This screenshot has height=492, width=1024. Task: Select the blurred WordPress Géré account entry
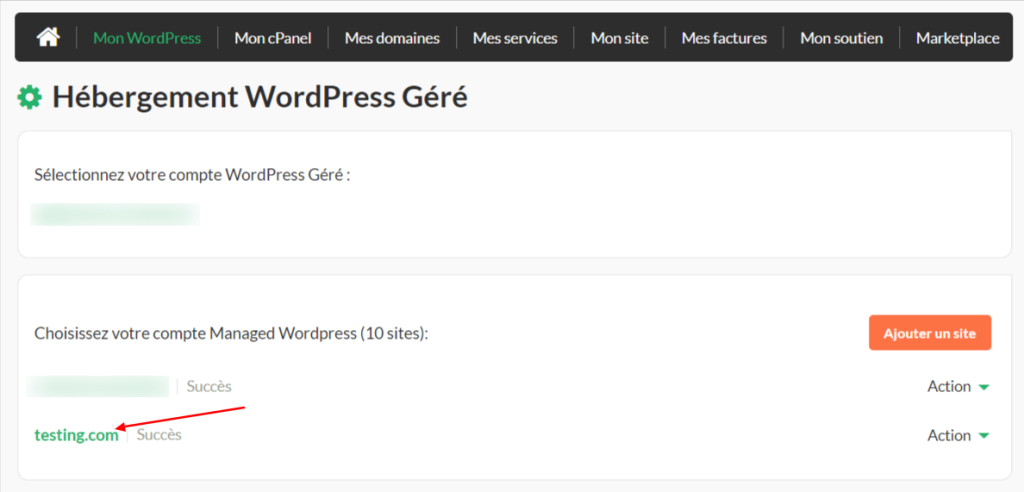pos(115,214)
